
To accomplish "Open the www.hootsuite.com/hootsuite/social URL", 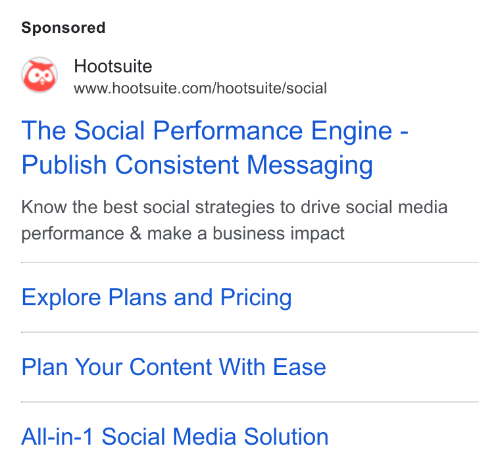I will point(200,88).
